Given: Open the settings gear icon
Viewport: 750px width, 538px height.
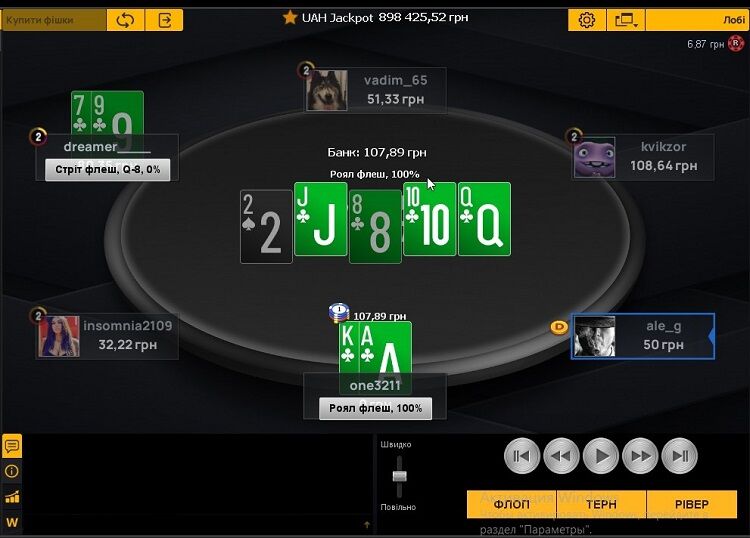Looking at the screenshot, I should pos(587,20).
